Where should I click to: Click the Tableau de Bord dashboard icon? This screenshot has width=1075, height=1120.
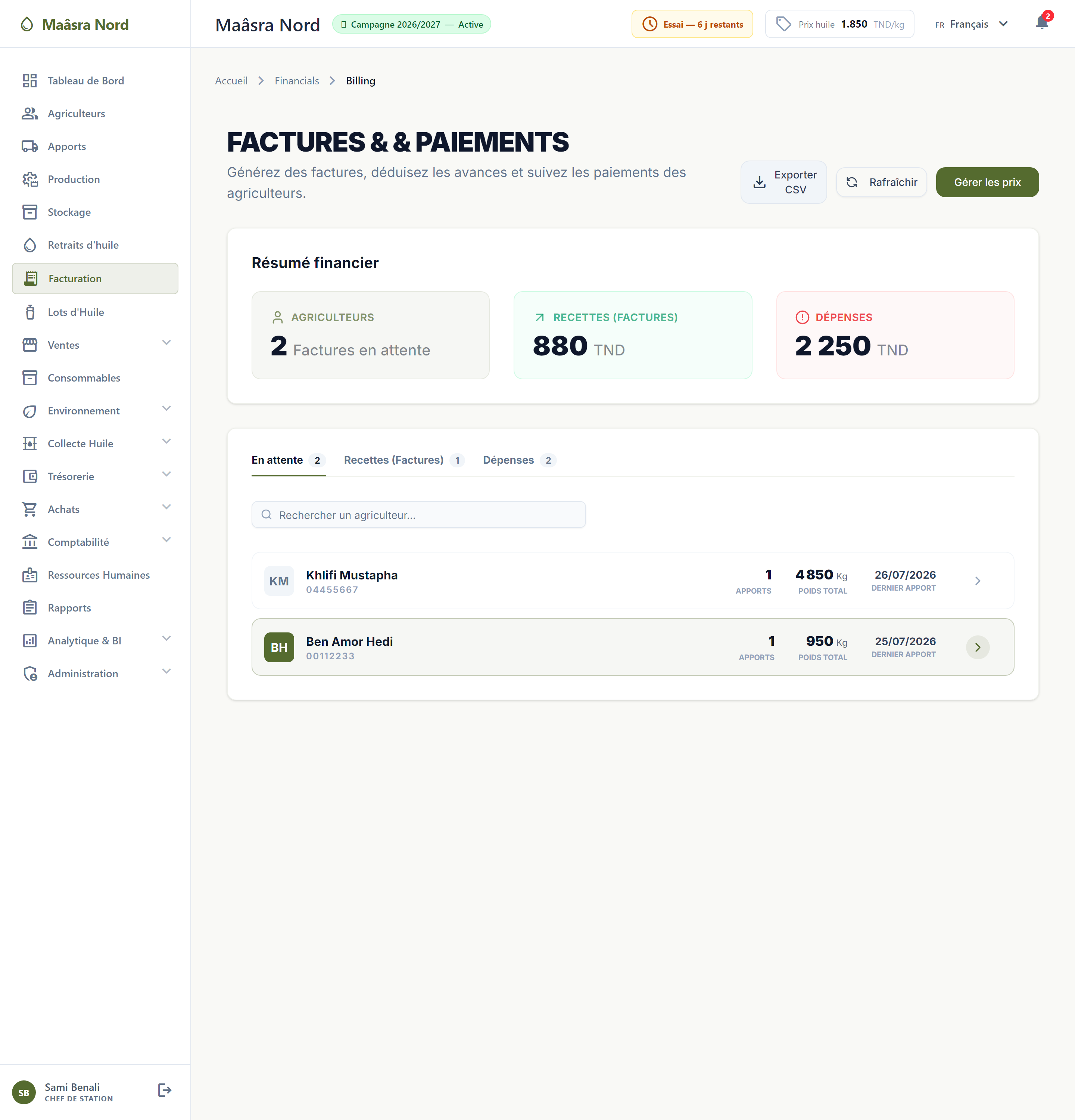pyautogui.click(x=30, y=81)
